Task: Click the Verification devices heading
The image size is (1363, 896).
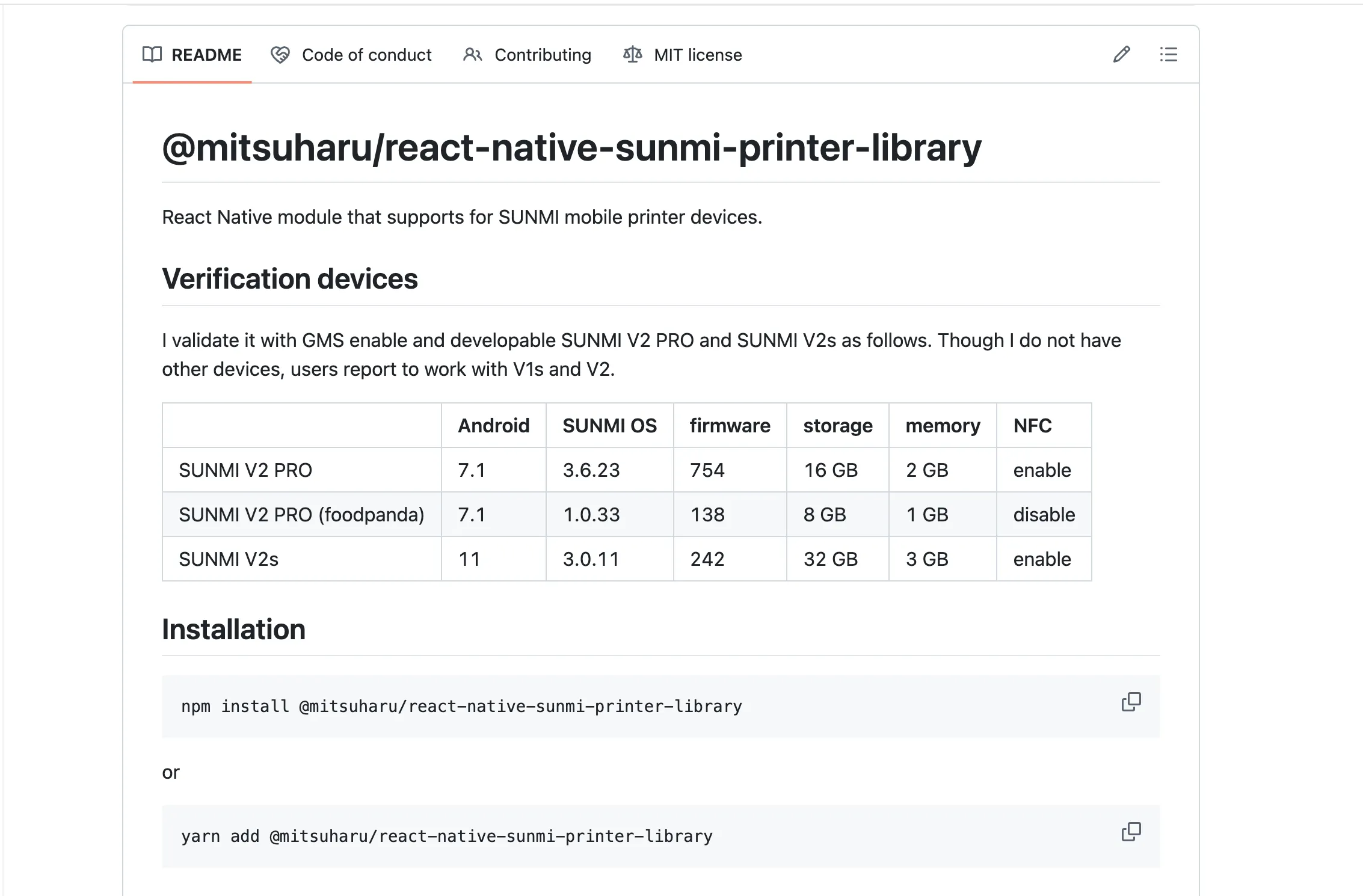Action: (290, 279)
